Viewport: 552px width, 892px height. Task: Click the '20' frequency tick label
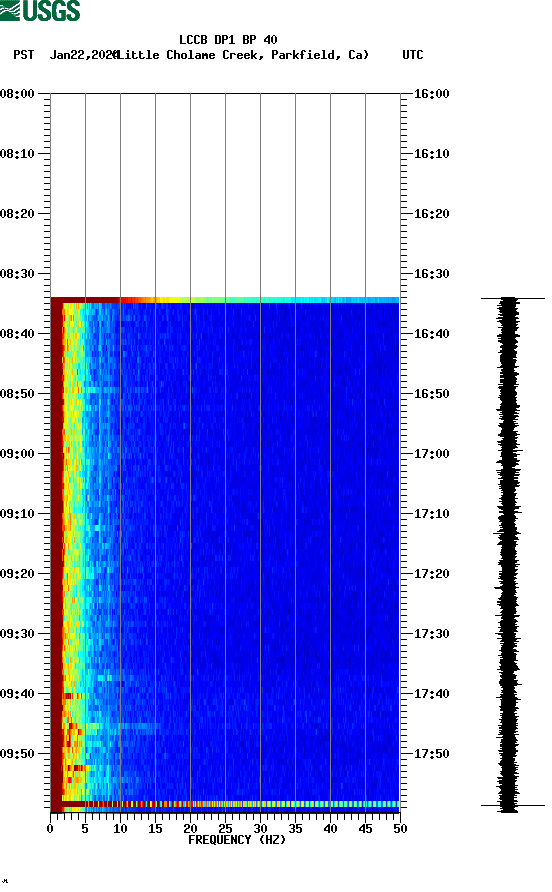tap(190, 829)
